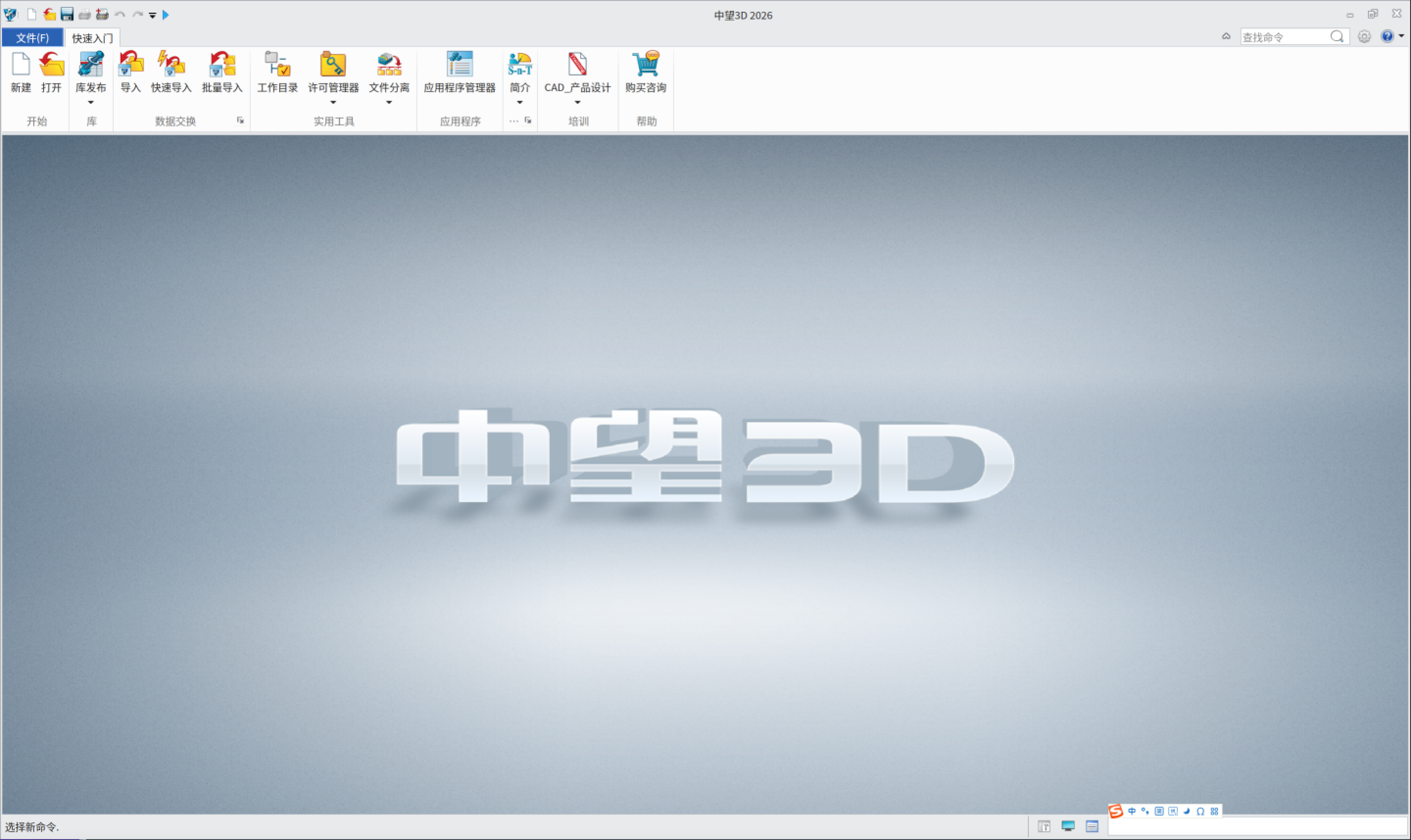
Task: Expand the 库发布 dropdown arrow
Action: tap(91, 102)
